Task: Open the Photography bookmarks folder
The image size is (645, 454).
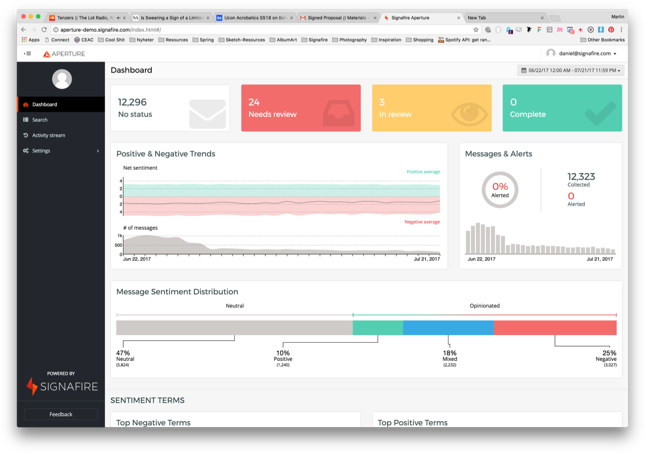Action: click(349, 40)
